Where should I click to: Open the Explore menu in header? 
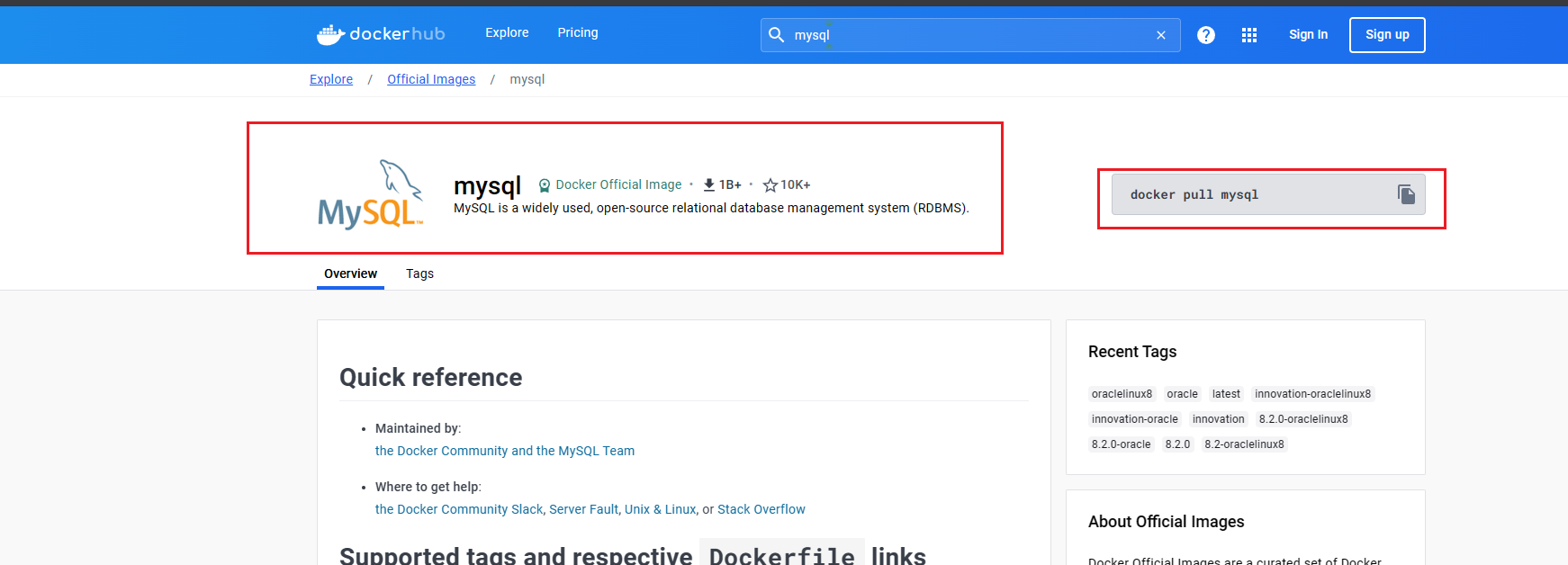tap(507, 32)
